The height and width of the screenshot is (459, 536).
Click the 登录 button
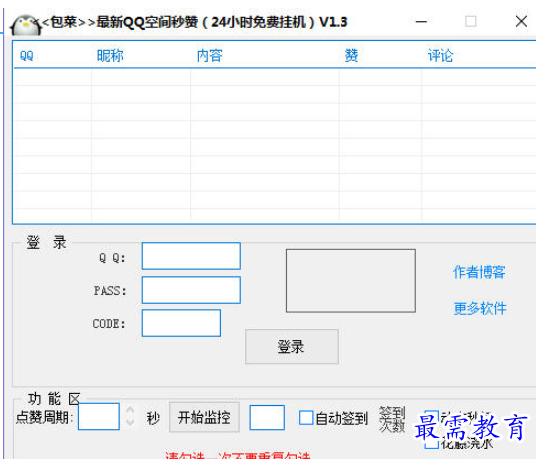tap(292, 347)
